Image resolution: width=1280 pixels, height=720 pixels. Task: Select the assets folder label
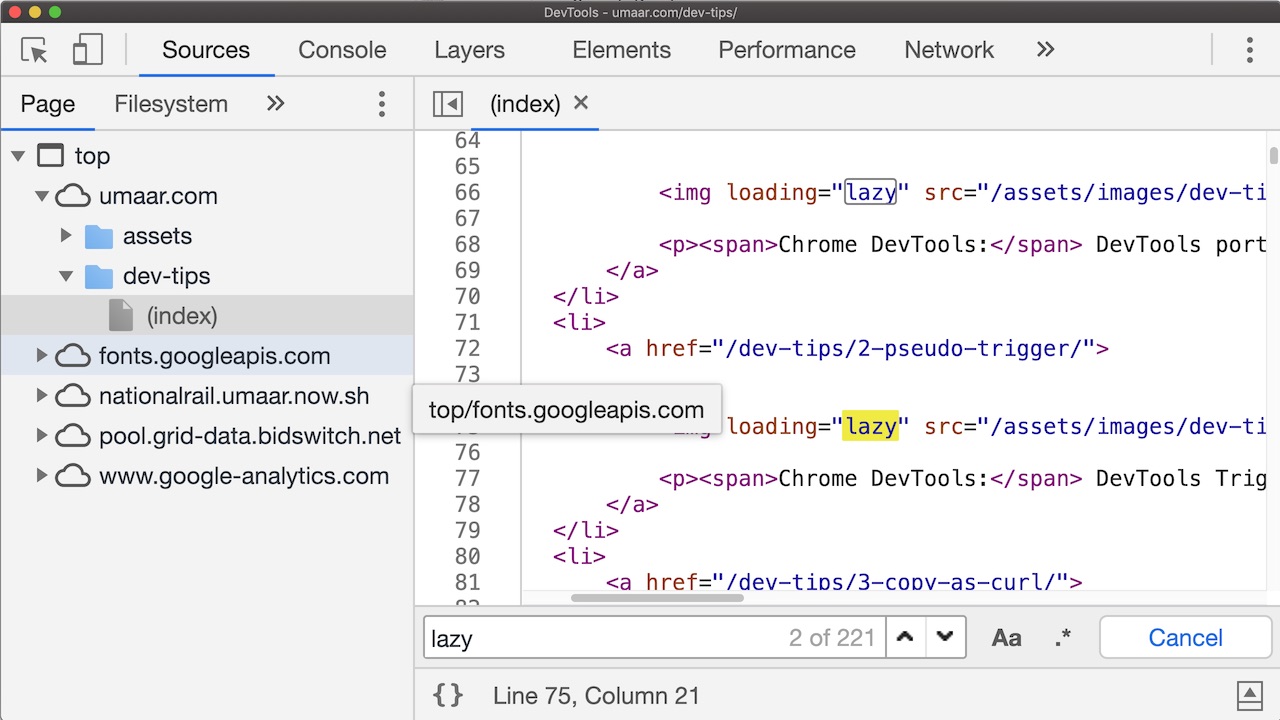tap(157, 236)
